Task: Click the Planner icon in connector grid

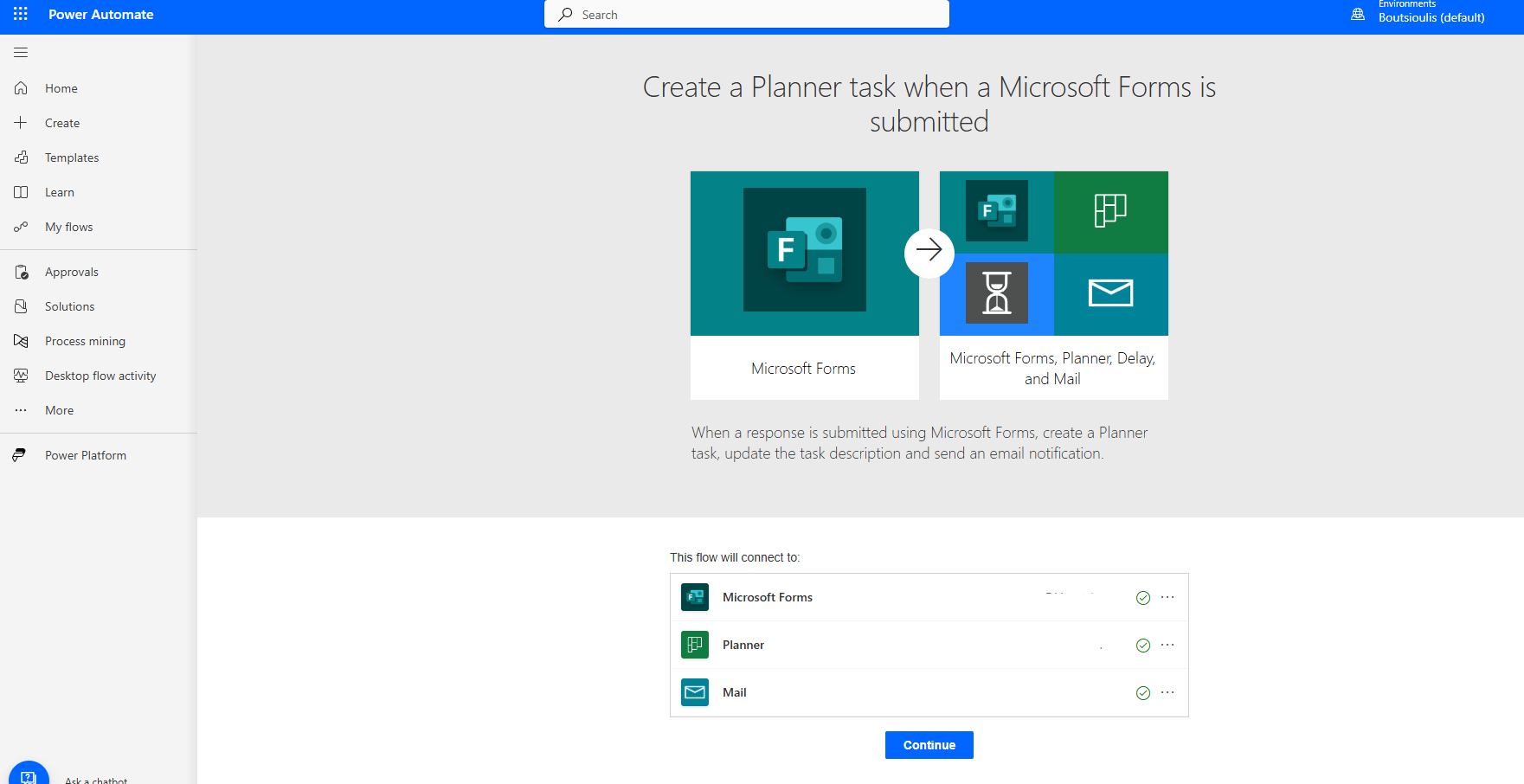Action: 1110,210
